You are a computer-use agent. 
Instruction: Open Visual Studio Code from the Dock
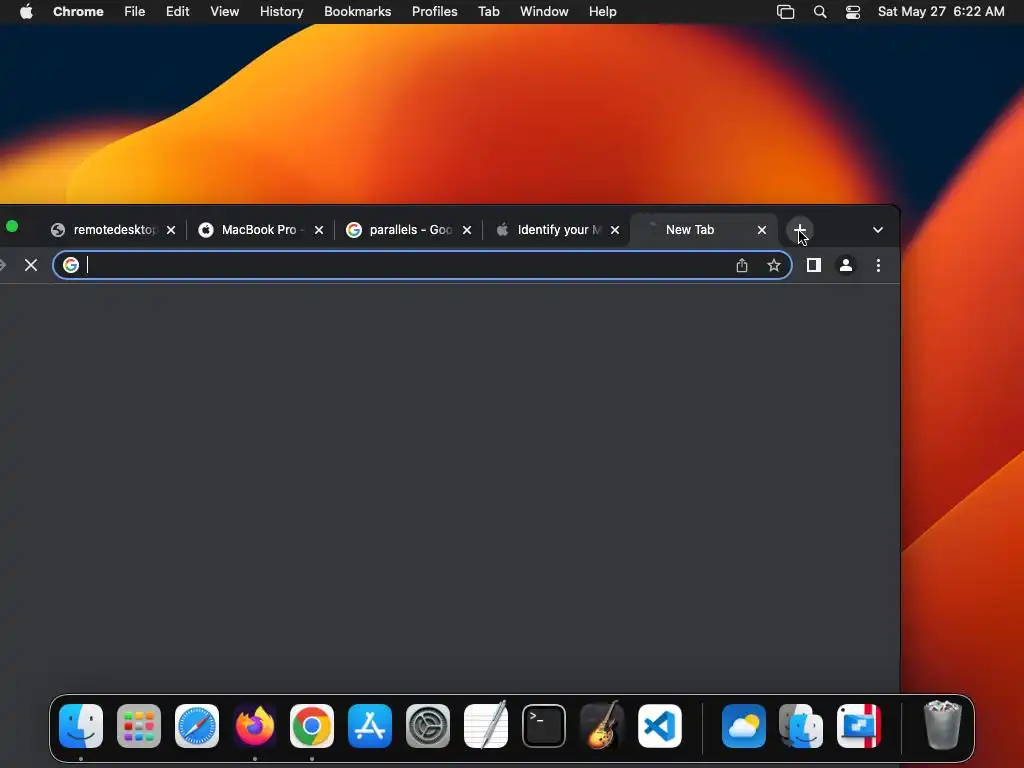point(660,726)
